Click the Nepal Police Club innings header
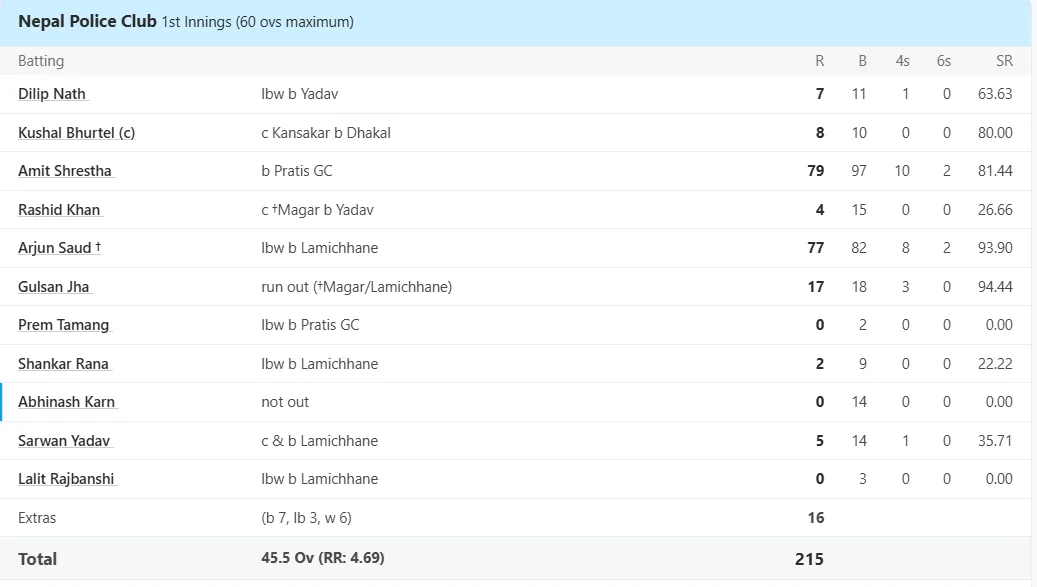Screen dimensions: 1037x587 click(x=186, y=22)
